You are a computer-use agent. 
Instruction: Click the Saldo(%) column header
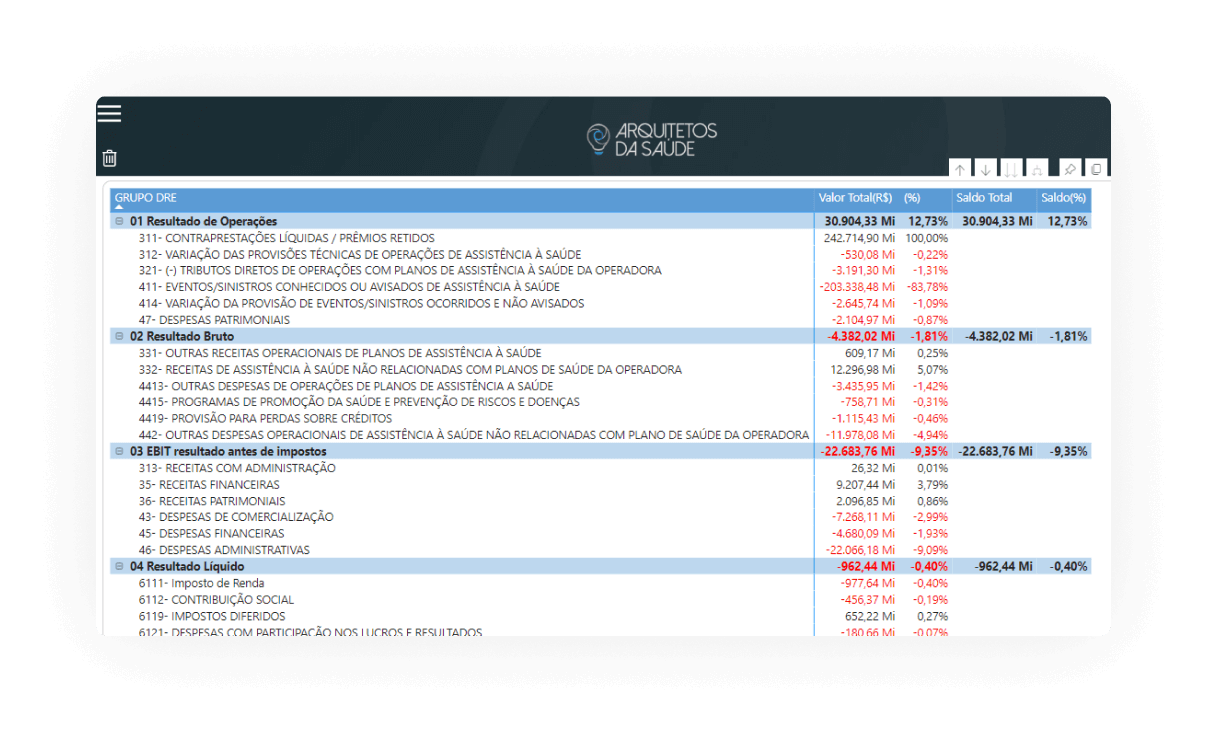[1063, 198]
